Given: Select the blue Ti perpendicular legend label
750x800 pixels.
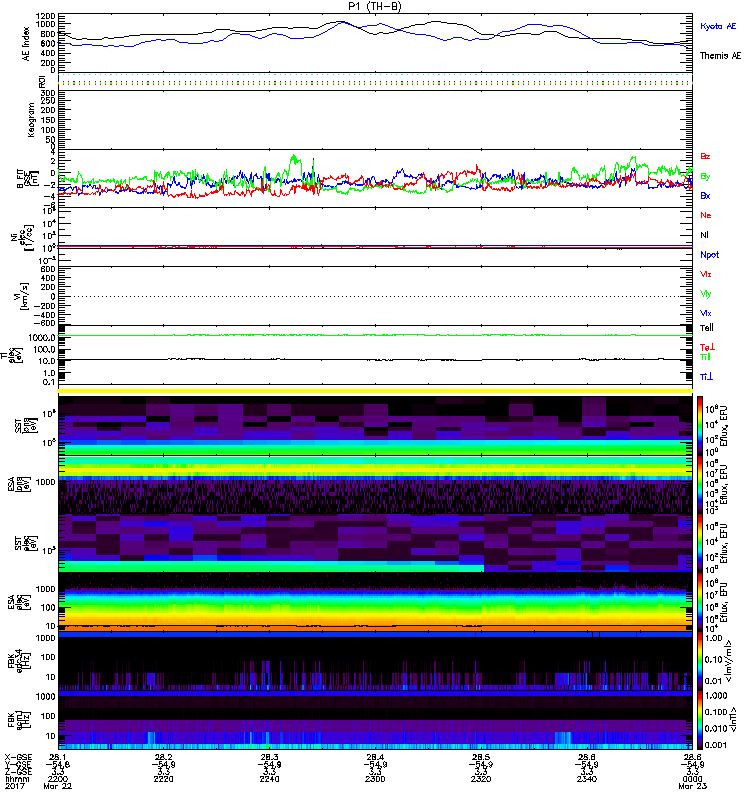Looking at the screenshot, I should point(706,377).
